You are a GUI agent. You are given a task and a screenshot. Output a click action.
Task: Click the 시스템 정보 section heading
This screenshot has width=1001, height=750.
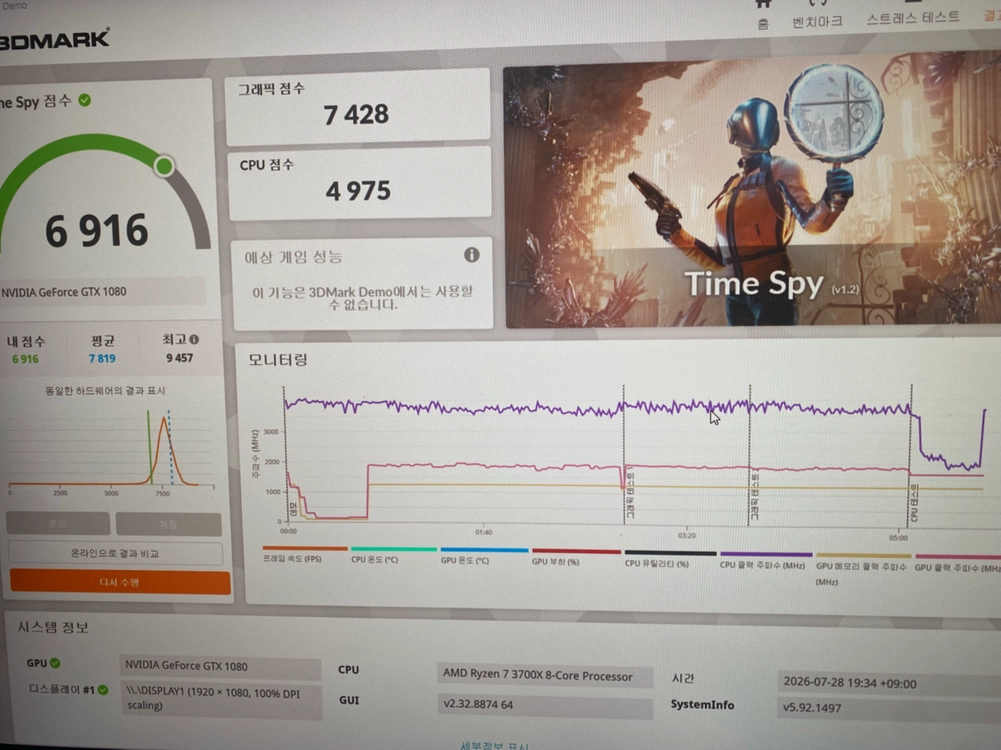[53, 627]
